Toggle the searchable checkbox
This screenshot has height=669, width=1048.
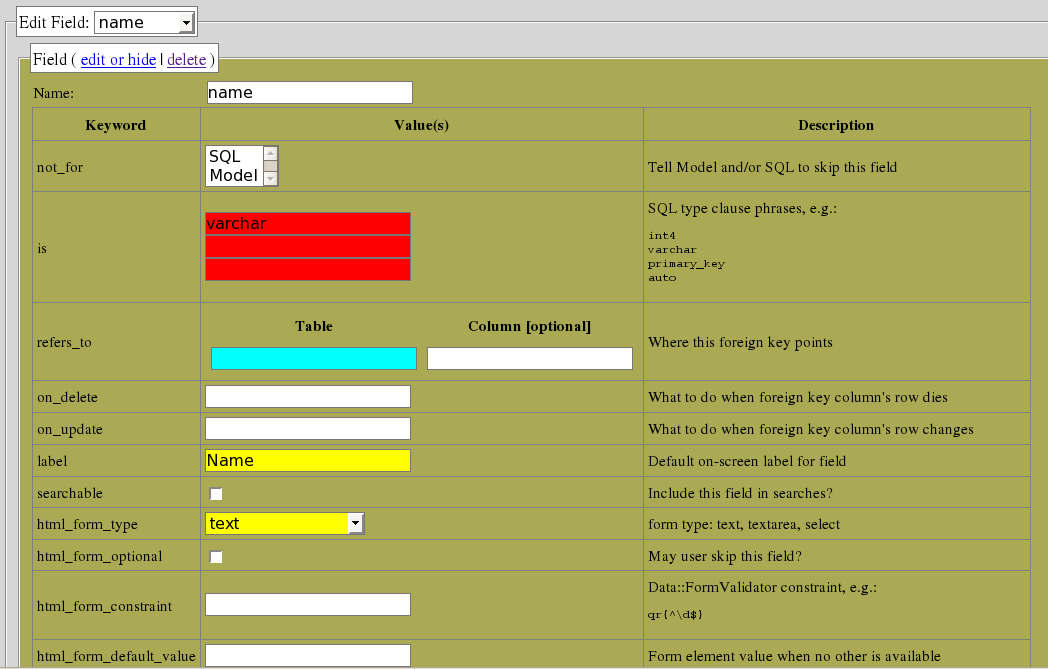pos(216,494)
